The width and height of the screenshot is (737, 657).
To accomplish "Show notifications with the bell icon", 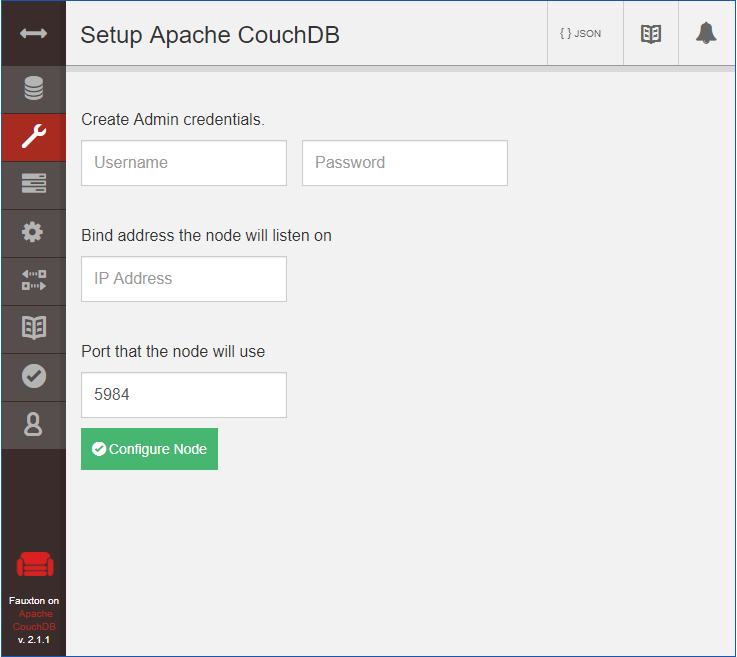I will coord(706,34).
